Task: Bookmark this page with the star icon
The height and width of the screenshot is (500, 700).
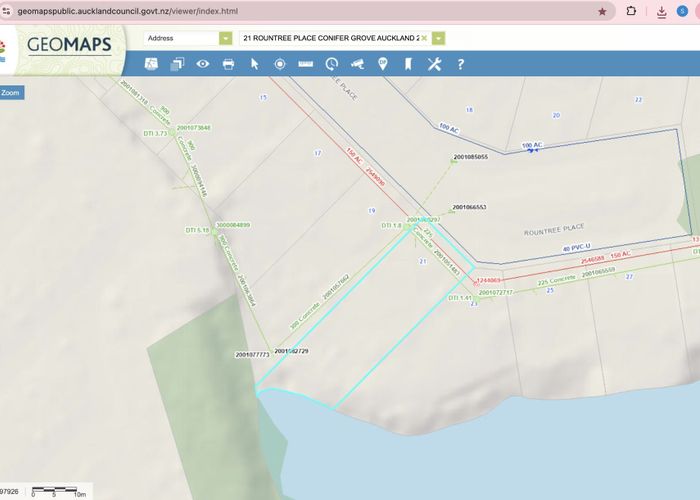Action: coord(602,11)
